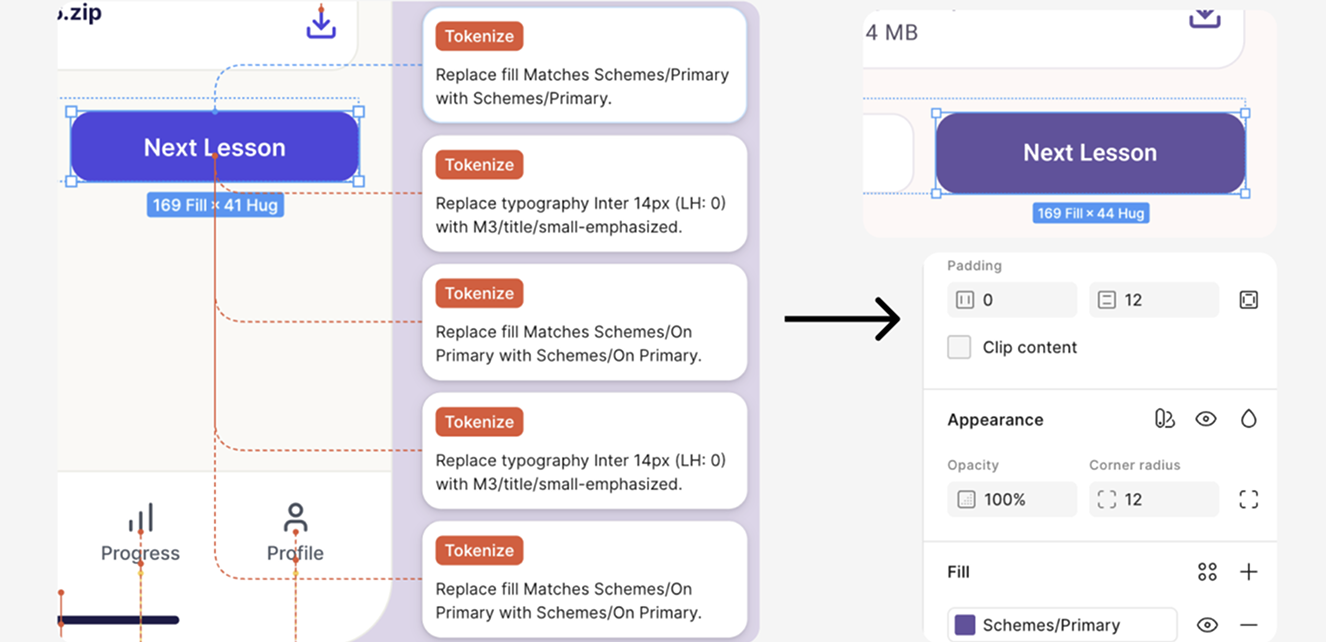1326x642 pixels.
Task: Select the purple Next Lesson button on right canvas
Action: click(1090, 153)
